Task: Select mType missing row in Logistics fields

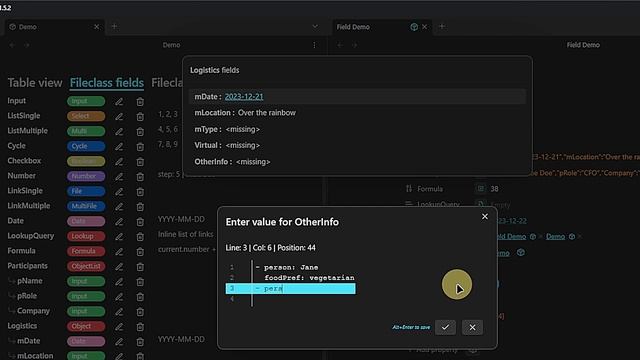Action: pyautogui.click(x=357, y=129)
